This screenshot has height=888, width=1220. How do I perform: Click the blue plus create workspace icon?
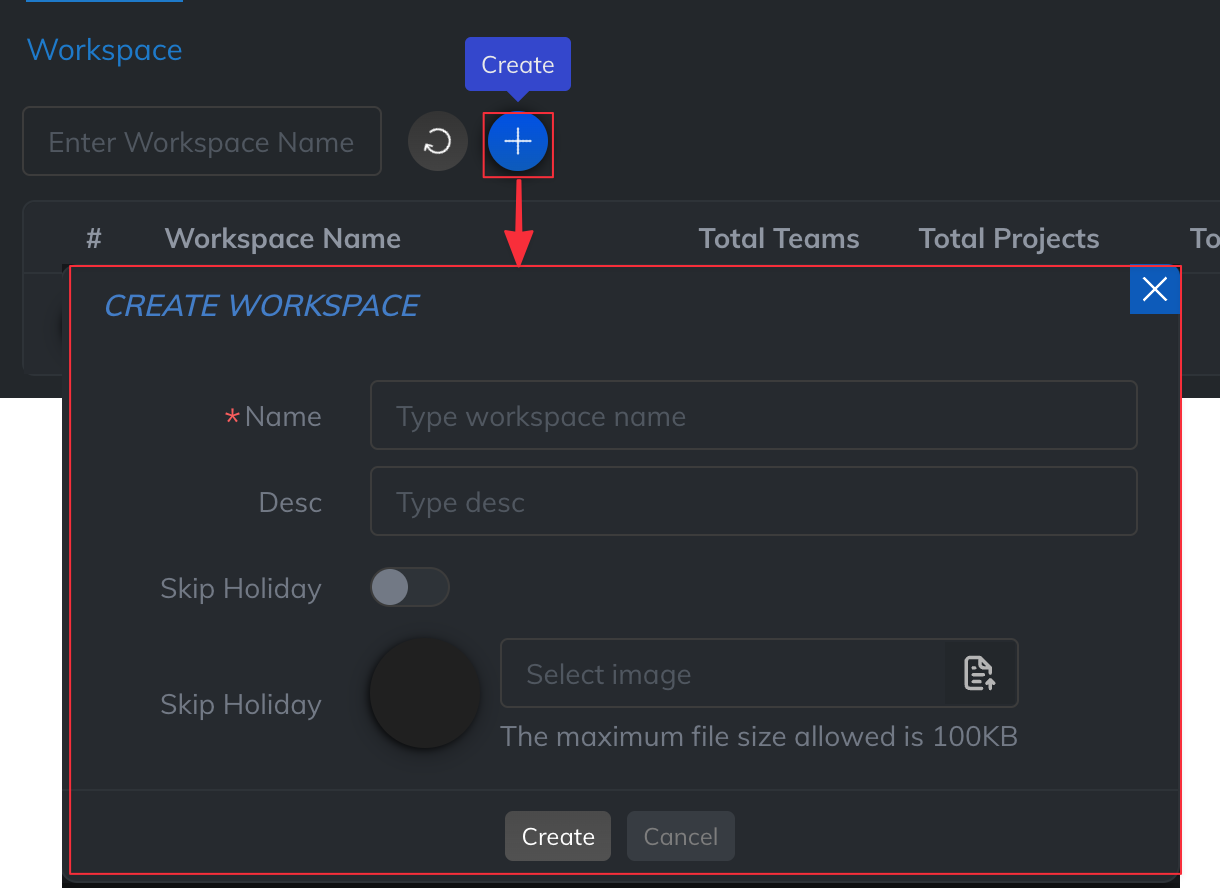517,143
